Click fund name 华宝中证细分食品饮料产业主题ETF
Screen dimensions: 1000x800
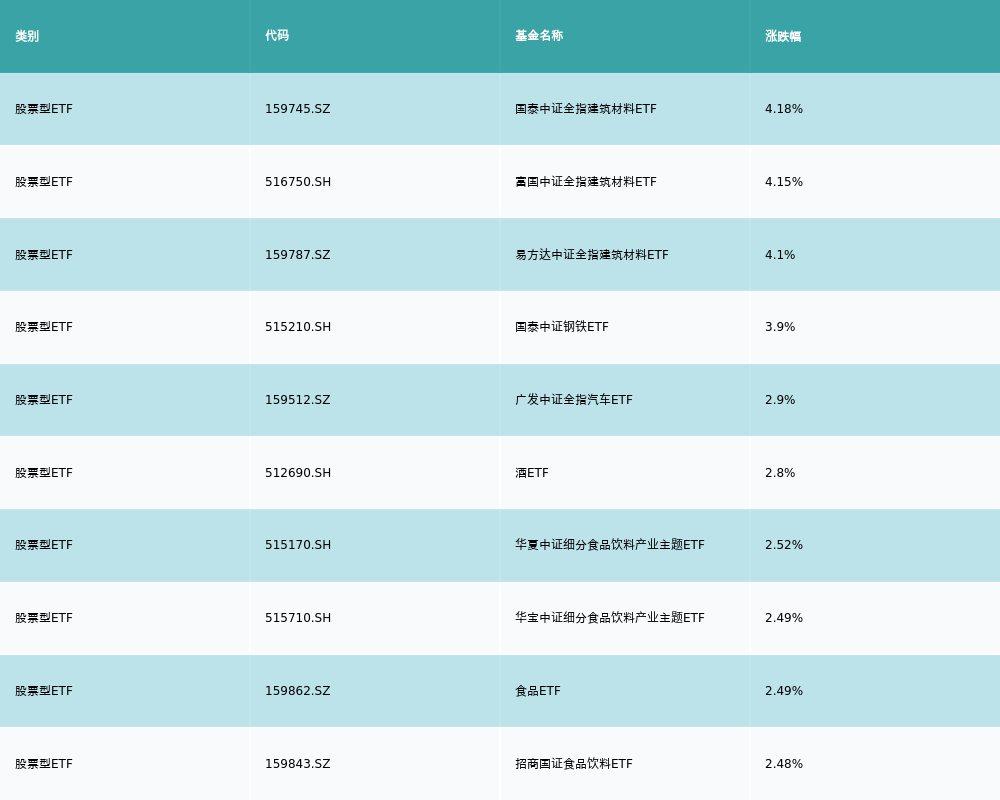[610, 618]
